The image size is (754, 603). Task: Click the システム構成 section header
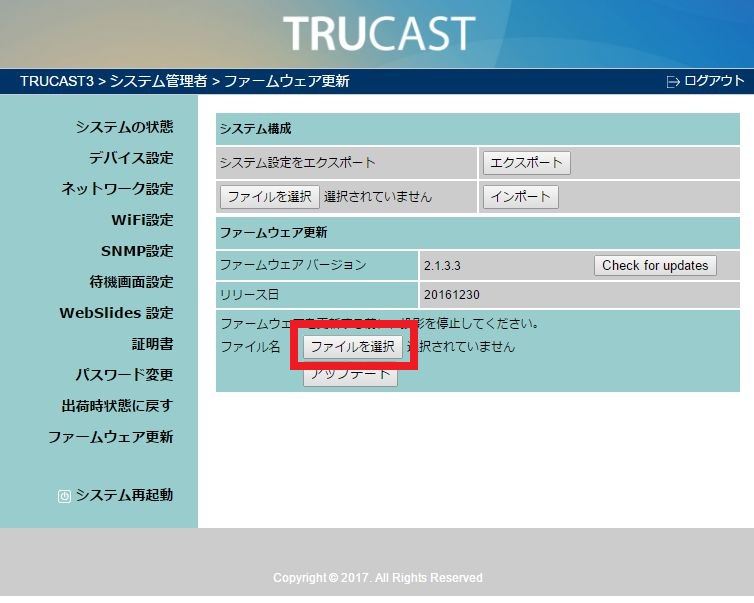coord(478,129)
